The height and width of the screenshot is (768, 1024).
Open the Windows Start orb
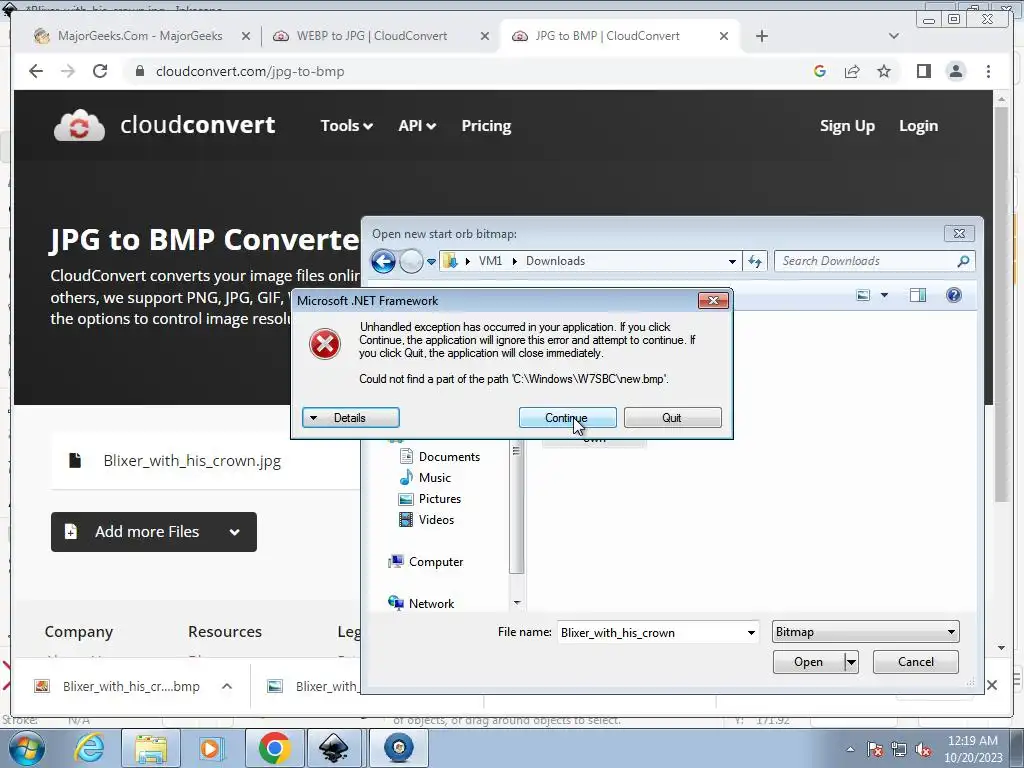(27, 748)
